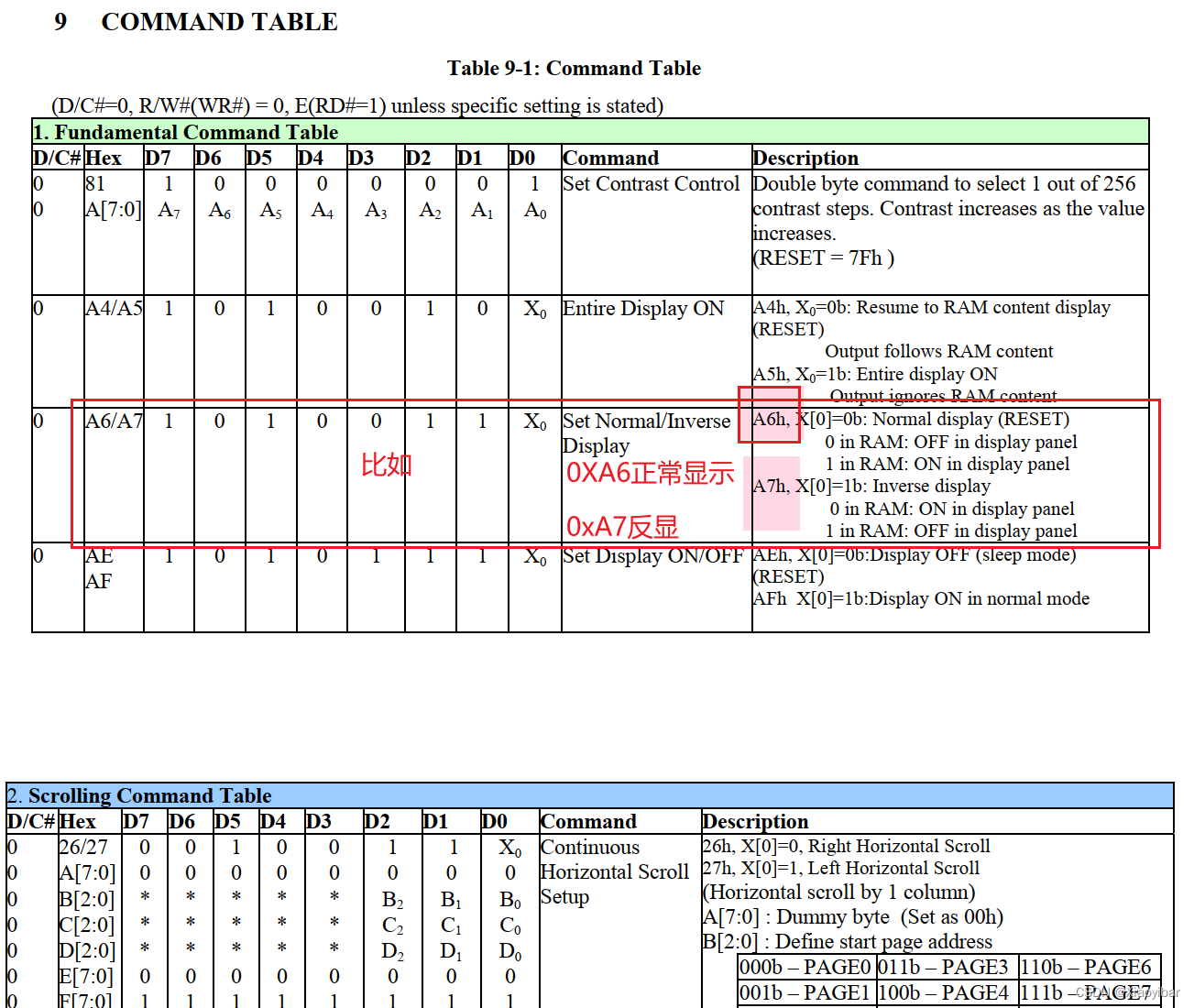This screenshot has width=1194, height=1008.
Task: Click the '27h, X[0]=1, Left Horizontal Scroll' line
Action: pyautogui.click(x=841, y=869)
